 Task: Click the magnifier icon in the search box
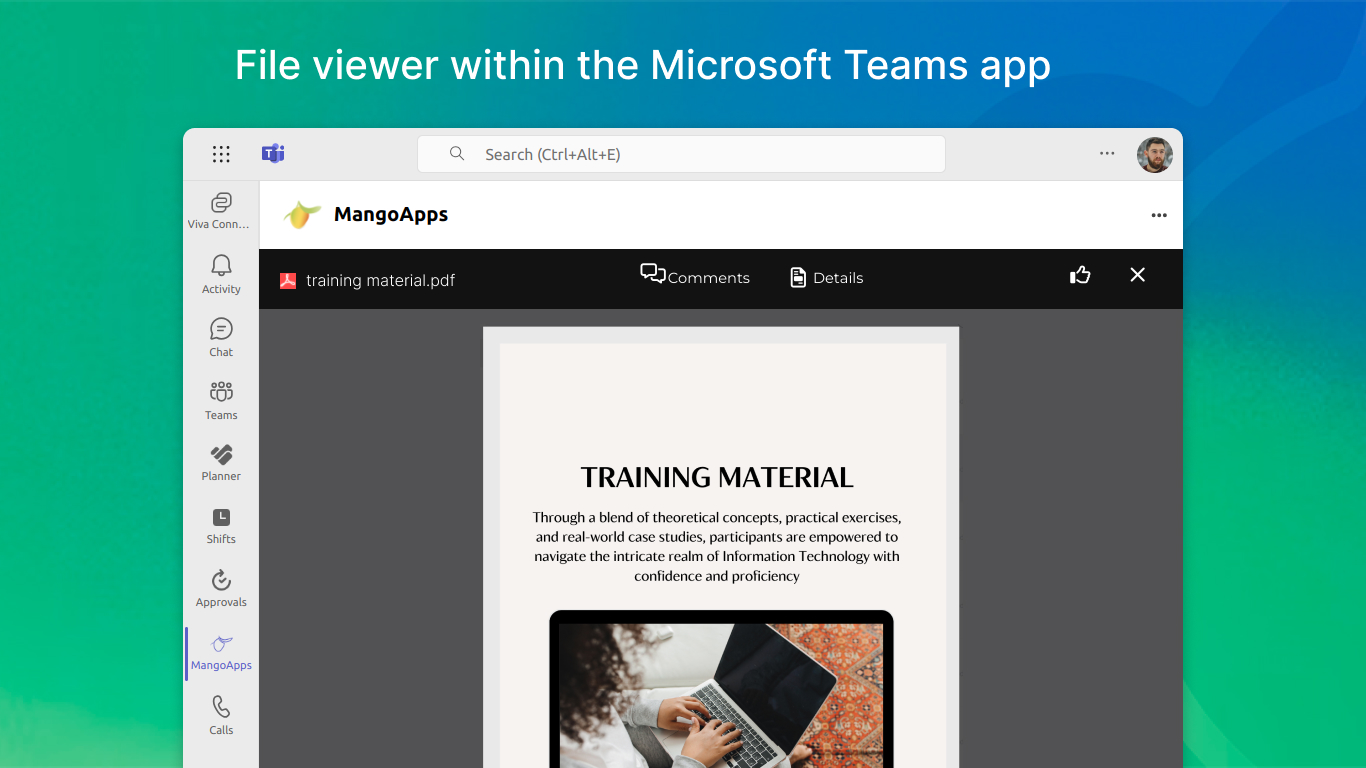click(457, 154)
